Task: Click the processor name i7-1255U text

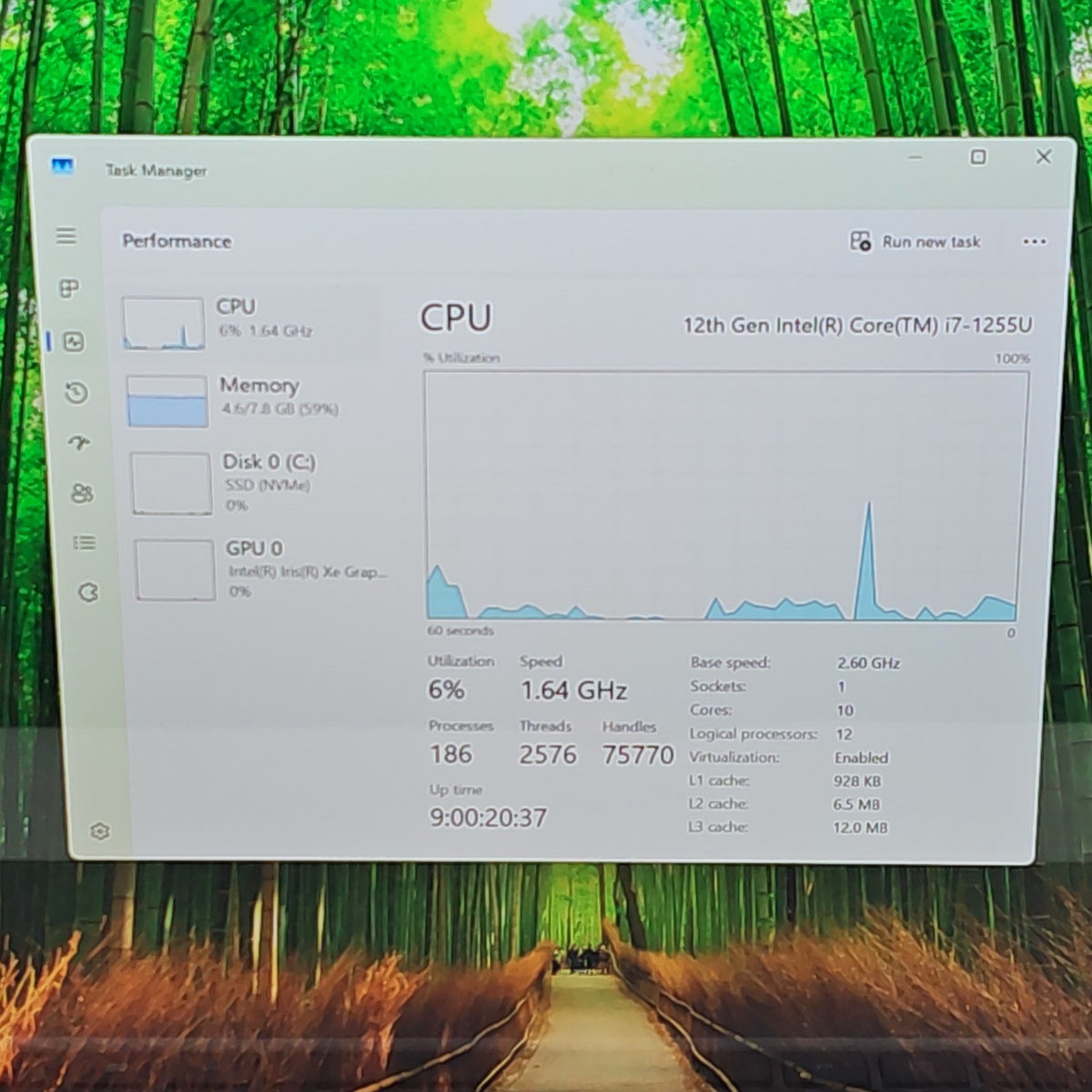Action: (x=857, y=325)
